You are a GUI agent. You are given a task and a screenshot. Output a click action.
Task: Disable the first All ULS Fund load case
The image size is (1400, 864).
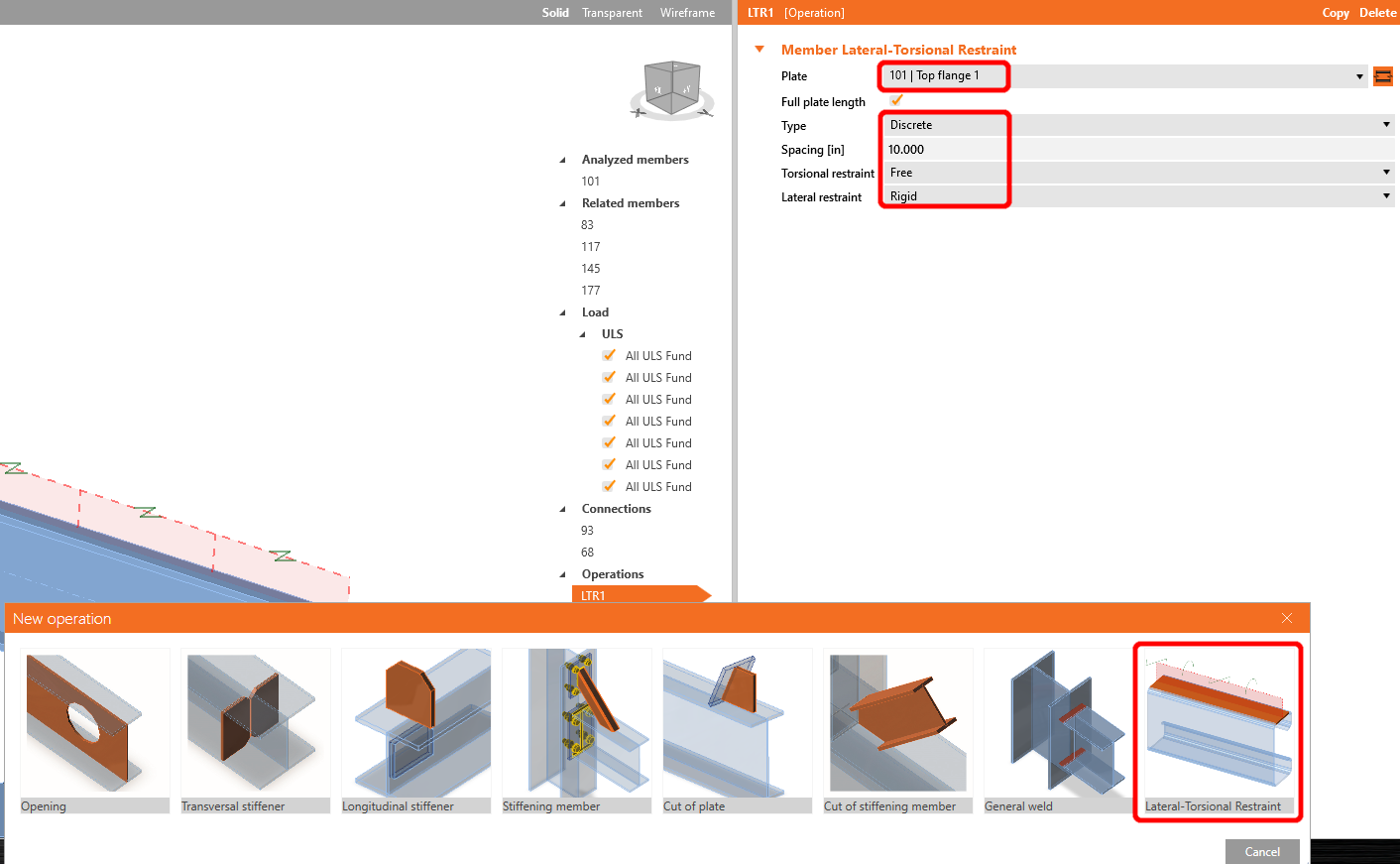(x=608, y=355)
